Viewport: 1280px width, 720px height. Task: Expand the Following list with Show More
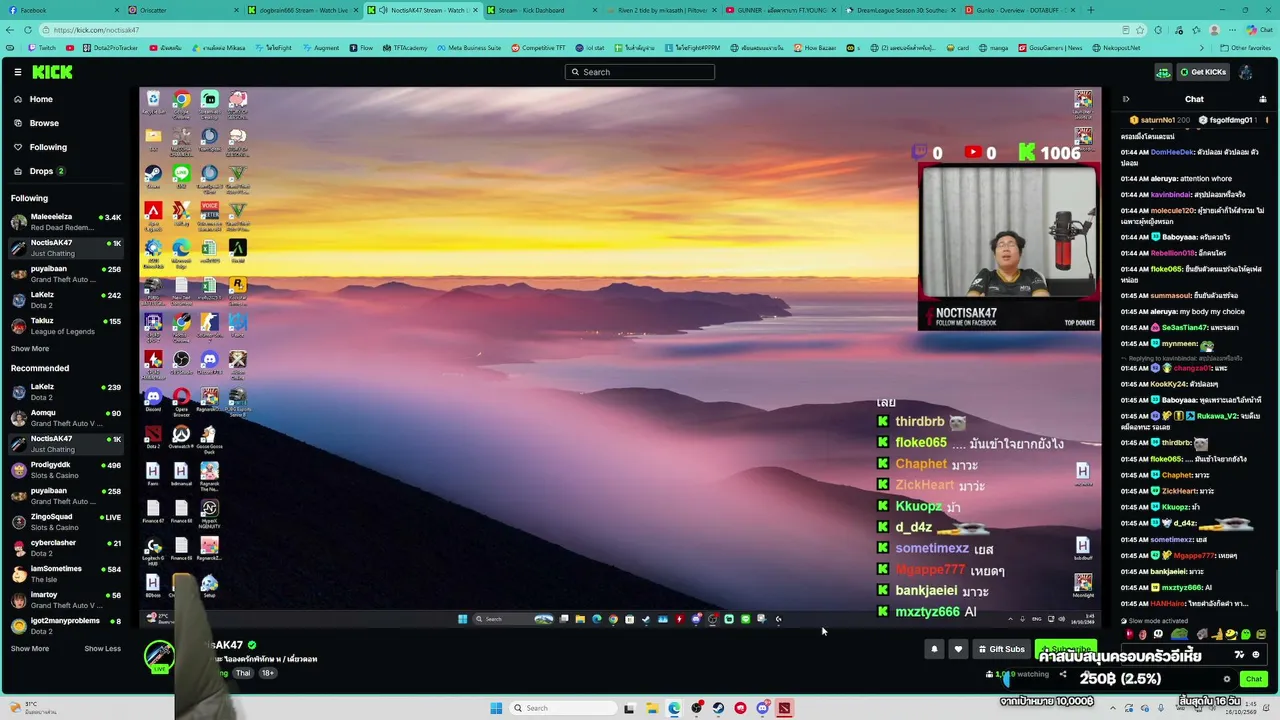[30, 349]
